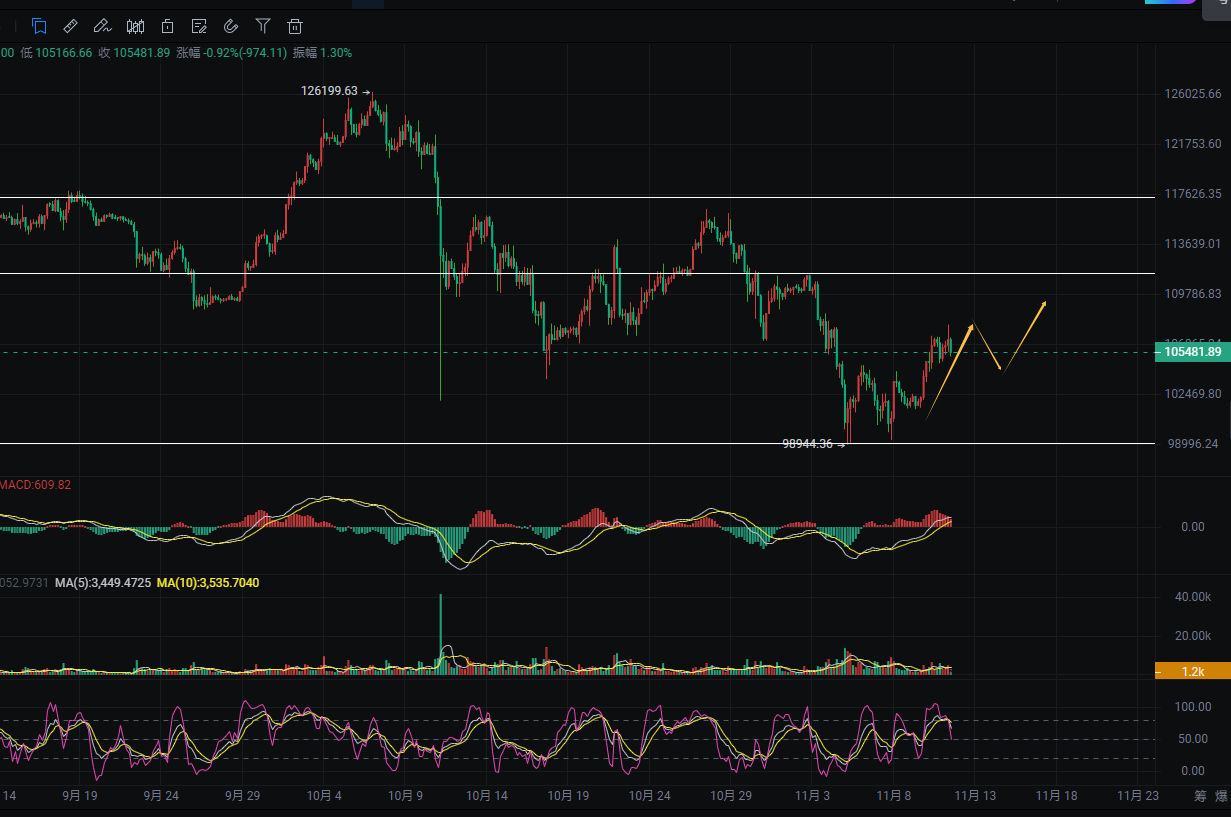Click the 11月 13 date on time axis
Viewport: 1231px width, 817px height.
[974, 796]
